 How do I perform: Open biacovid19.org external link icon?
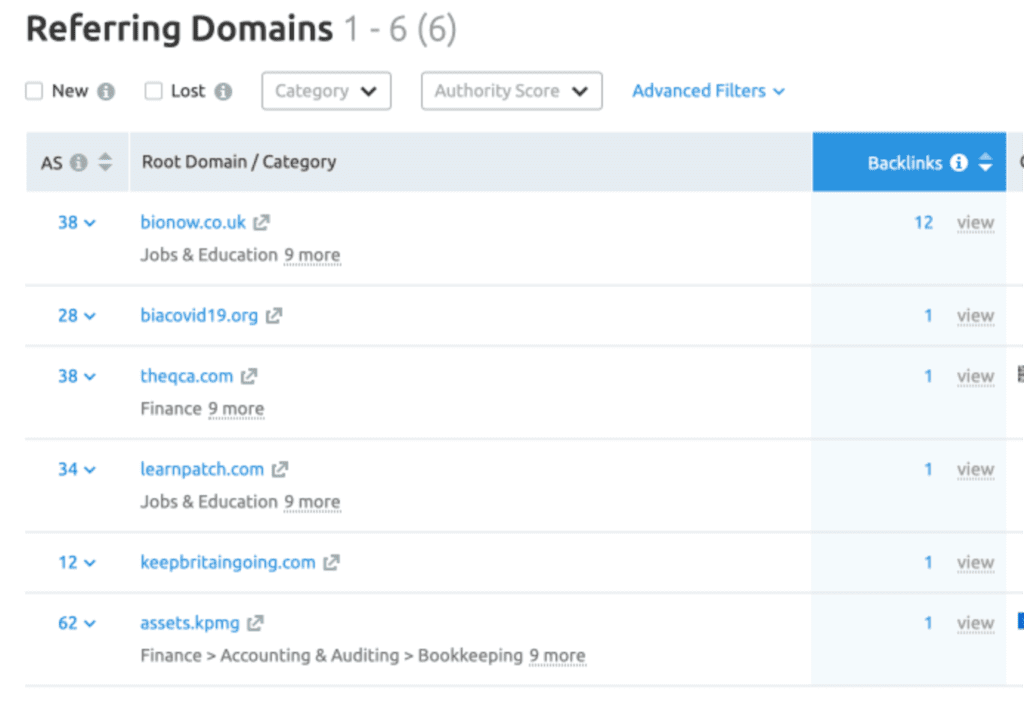[274, 316]
